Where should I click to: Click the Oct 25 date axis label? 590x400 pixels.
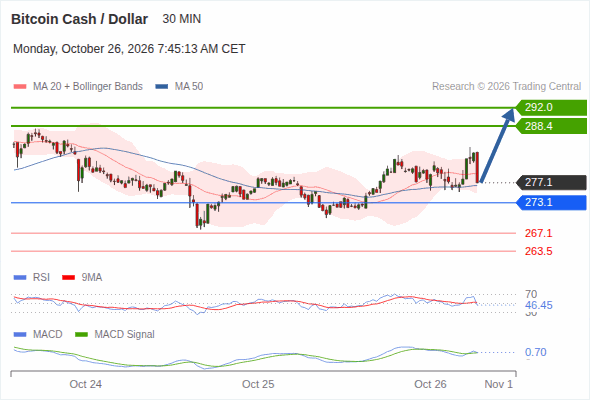(258, 384)
